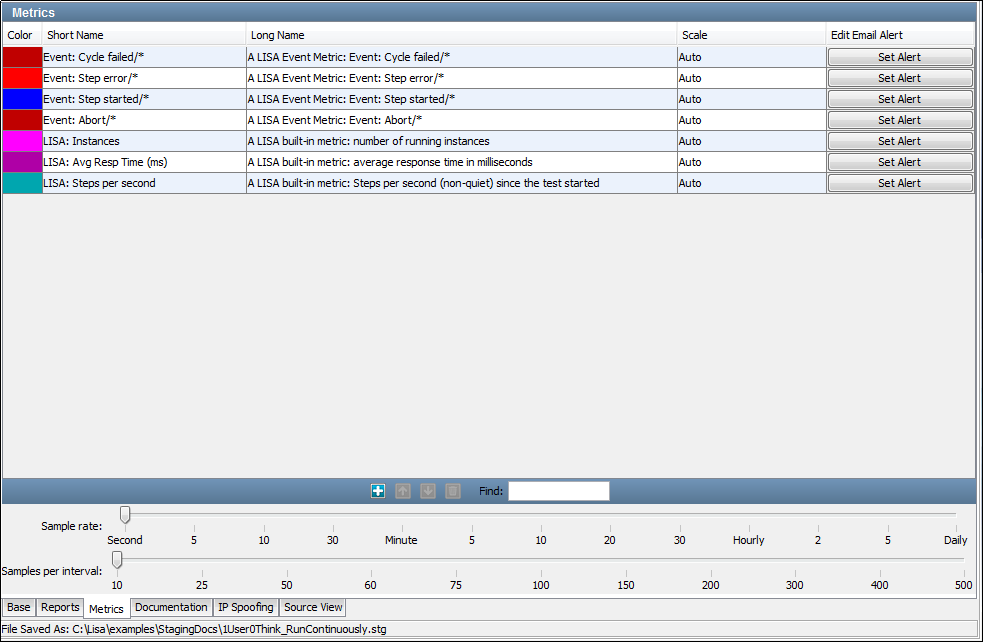Select the Metrics tab
The height and width of the screenshot is (642, 983).
tap(105, 607)
